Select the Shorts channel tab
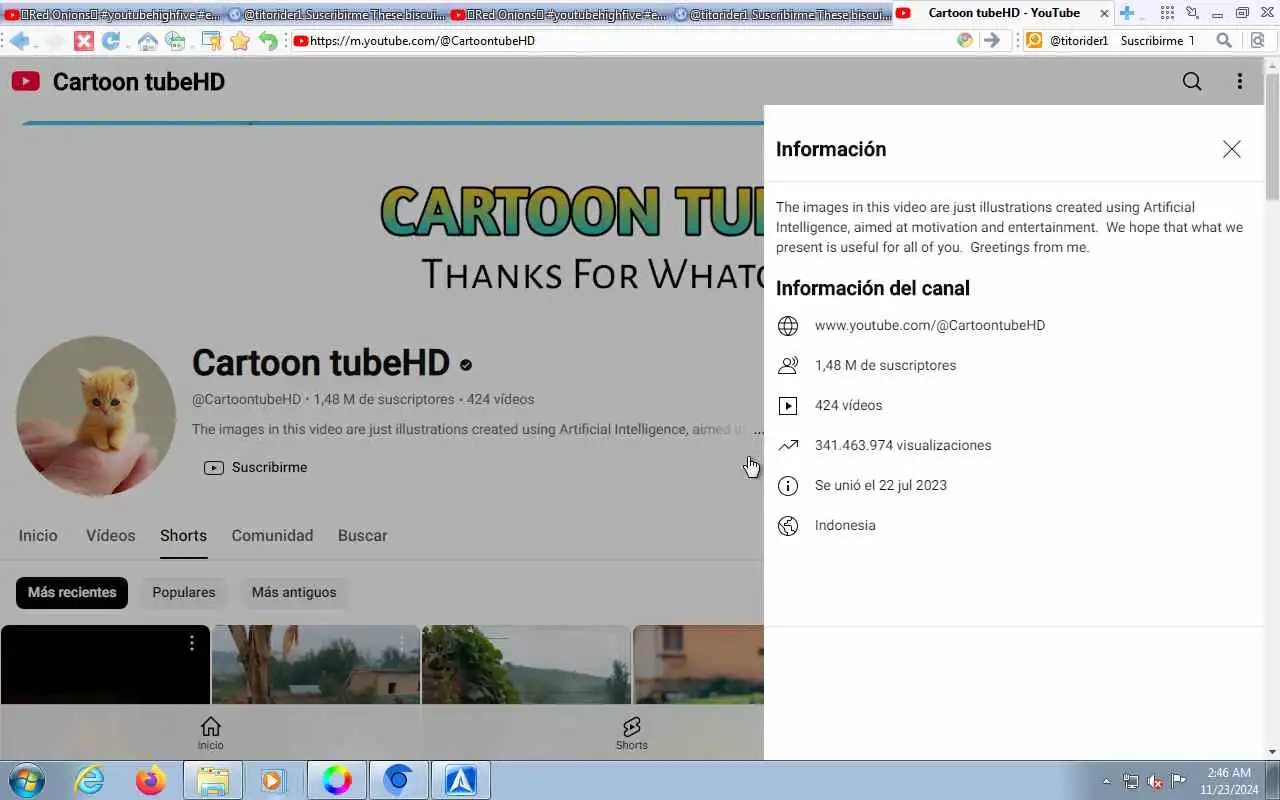 tap(183, 536)
